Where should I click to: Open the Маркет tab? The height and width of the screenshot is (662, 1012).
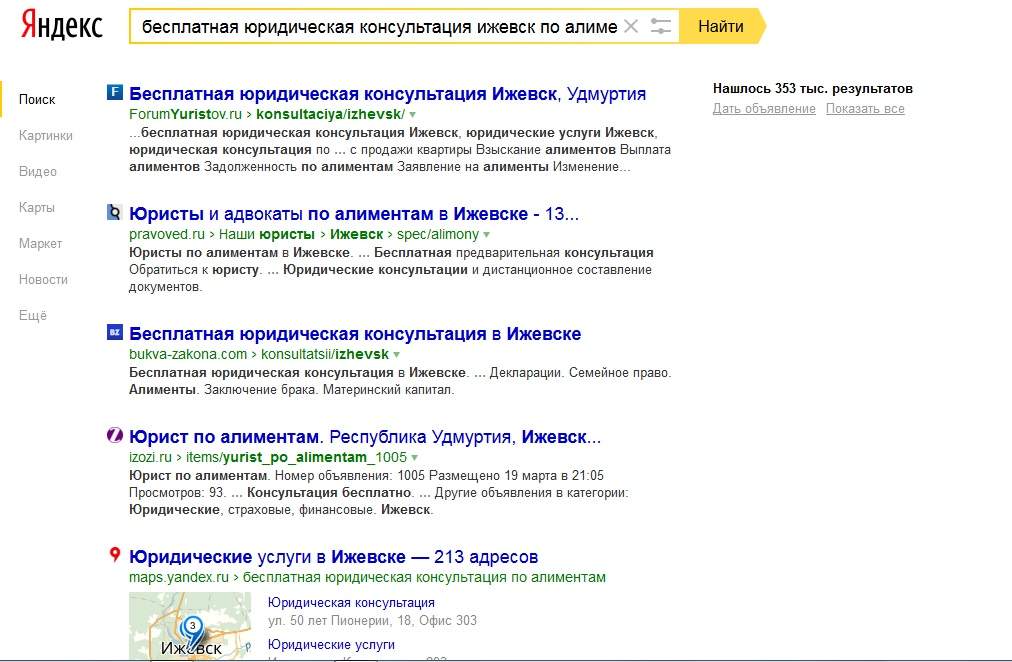tap(41, 244)
